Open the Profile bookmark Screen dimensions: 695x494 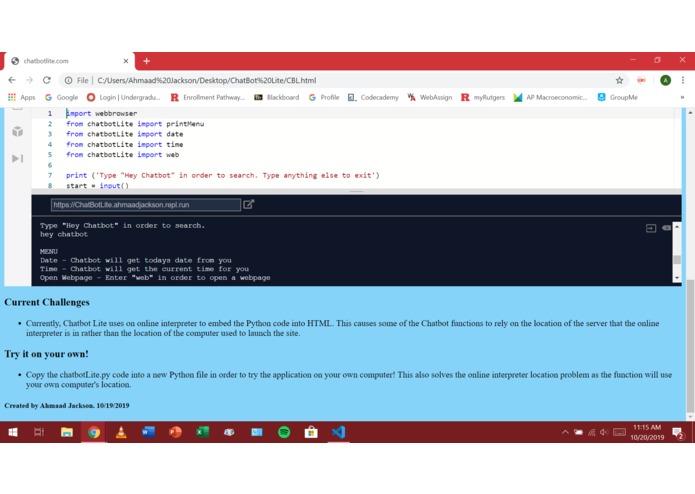pos(324,97)
